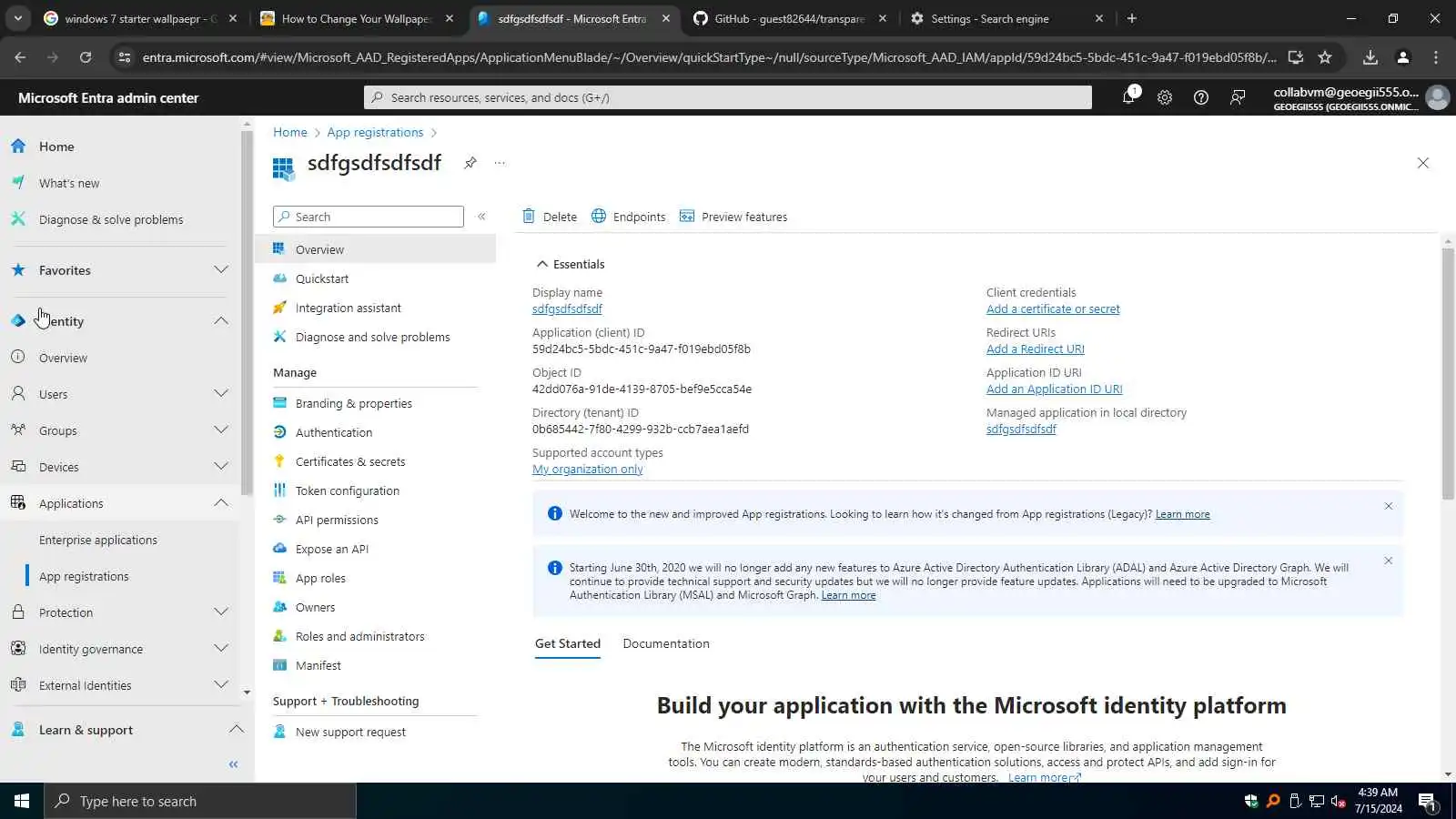Click Add an Application ID URI link
Screen dimensions: 1456x819
pyautogui.click(x=1055, y=389)
